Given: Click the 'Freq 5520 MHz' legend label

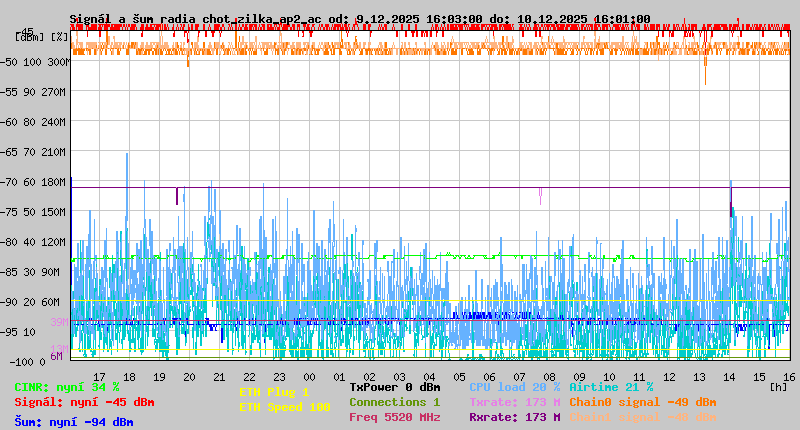Looking at the screenshot, I should click(x=394, y=417).
